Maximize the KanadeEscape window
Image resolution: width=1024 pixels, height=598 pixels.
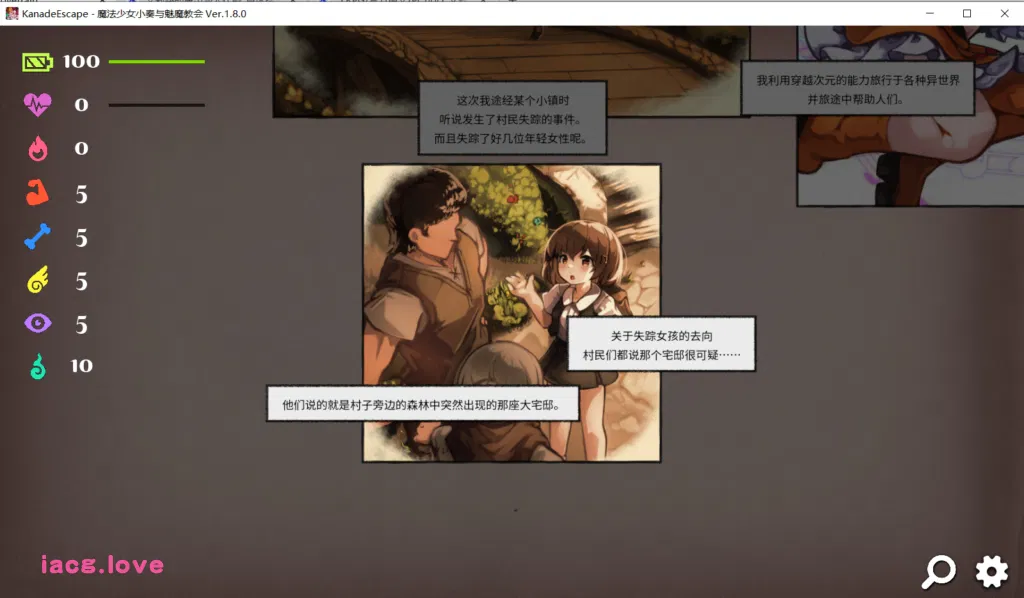coord(967,13)
